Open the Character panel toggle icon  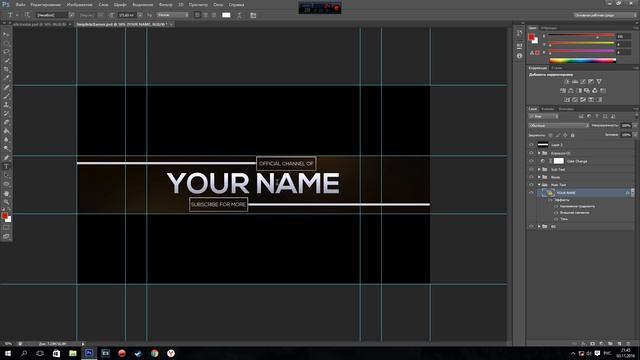(x=253, y=15)
